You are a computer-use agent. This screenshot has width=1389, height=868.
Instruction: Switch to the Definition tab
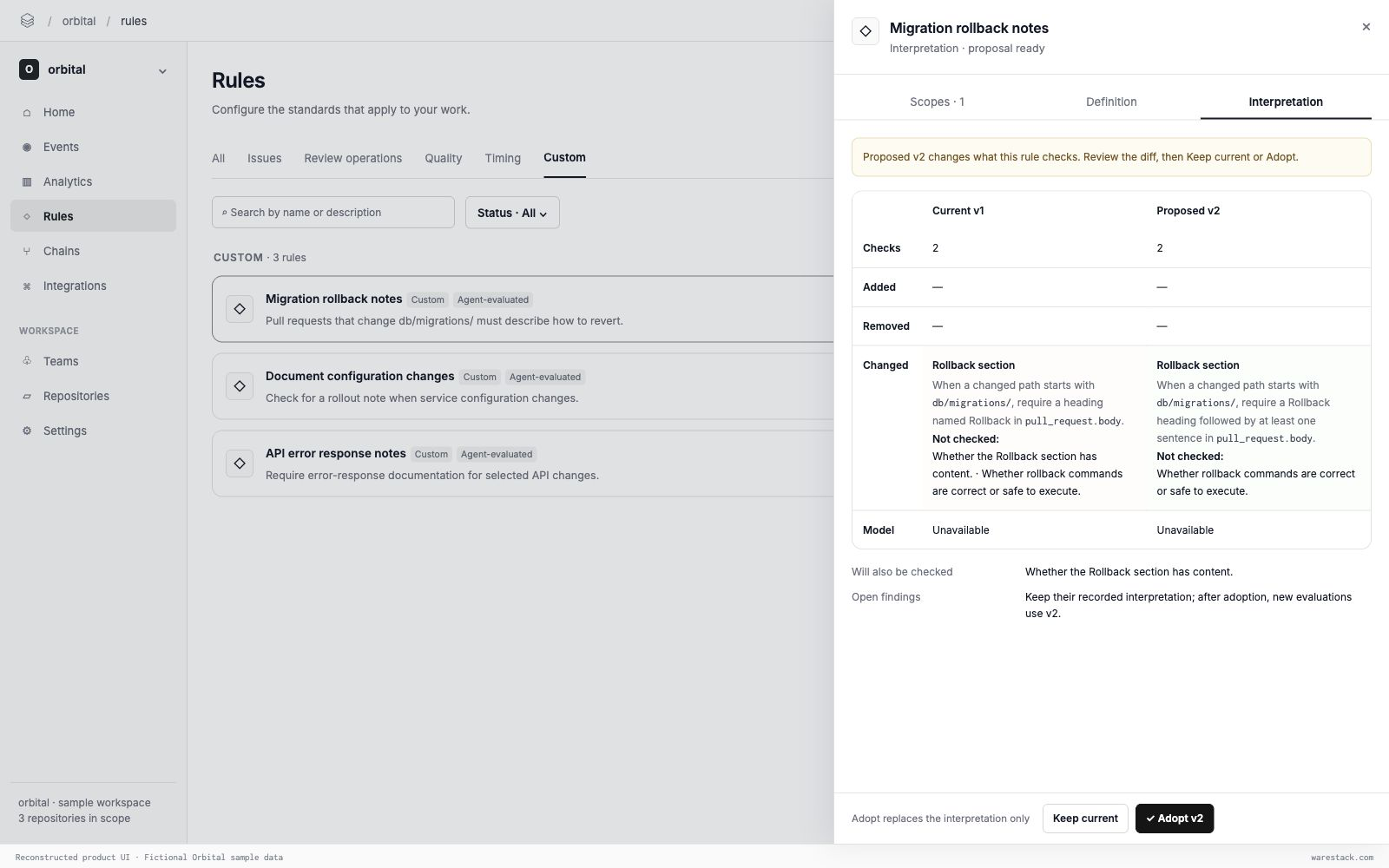(x=1111, y=102)
